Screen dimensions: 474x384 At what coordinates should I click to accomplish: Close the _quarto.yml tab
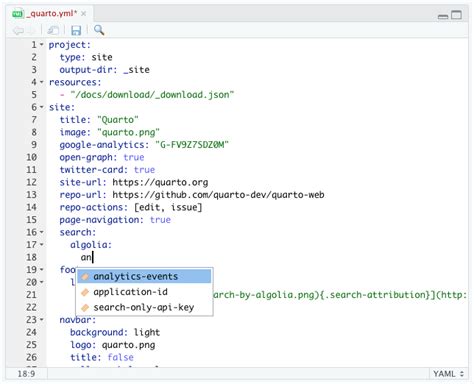[83, 14]
